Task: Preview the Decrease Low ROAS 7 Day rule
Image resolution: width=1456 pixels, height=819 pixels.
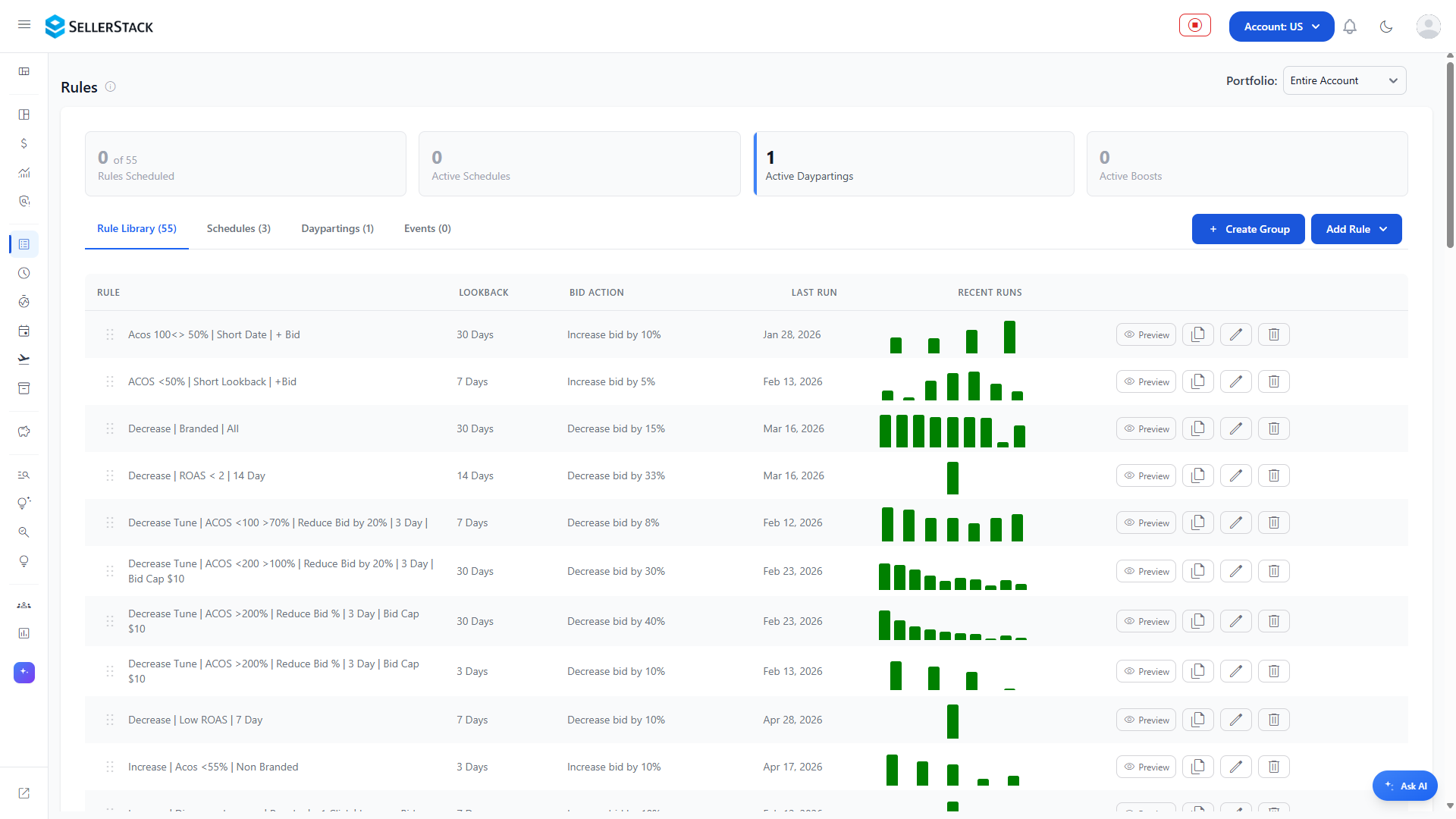Action: click(1146, 720)
